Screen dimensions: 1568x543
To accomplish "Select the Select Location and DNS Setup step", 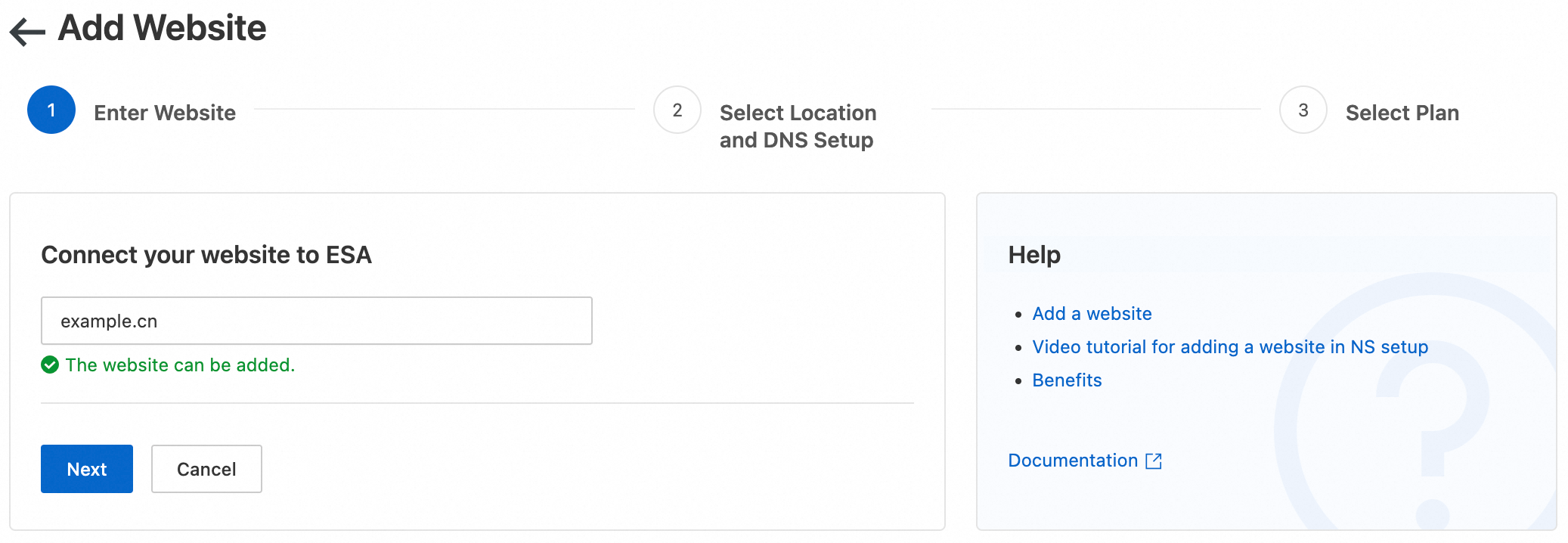I will 798,126.
